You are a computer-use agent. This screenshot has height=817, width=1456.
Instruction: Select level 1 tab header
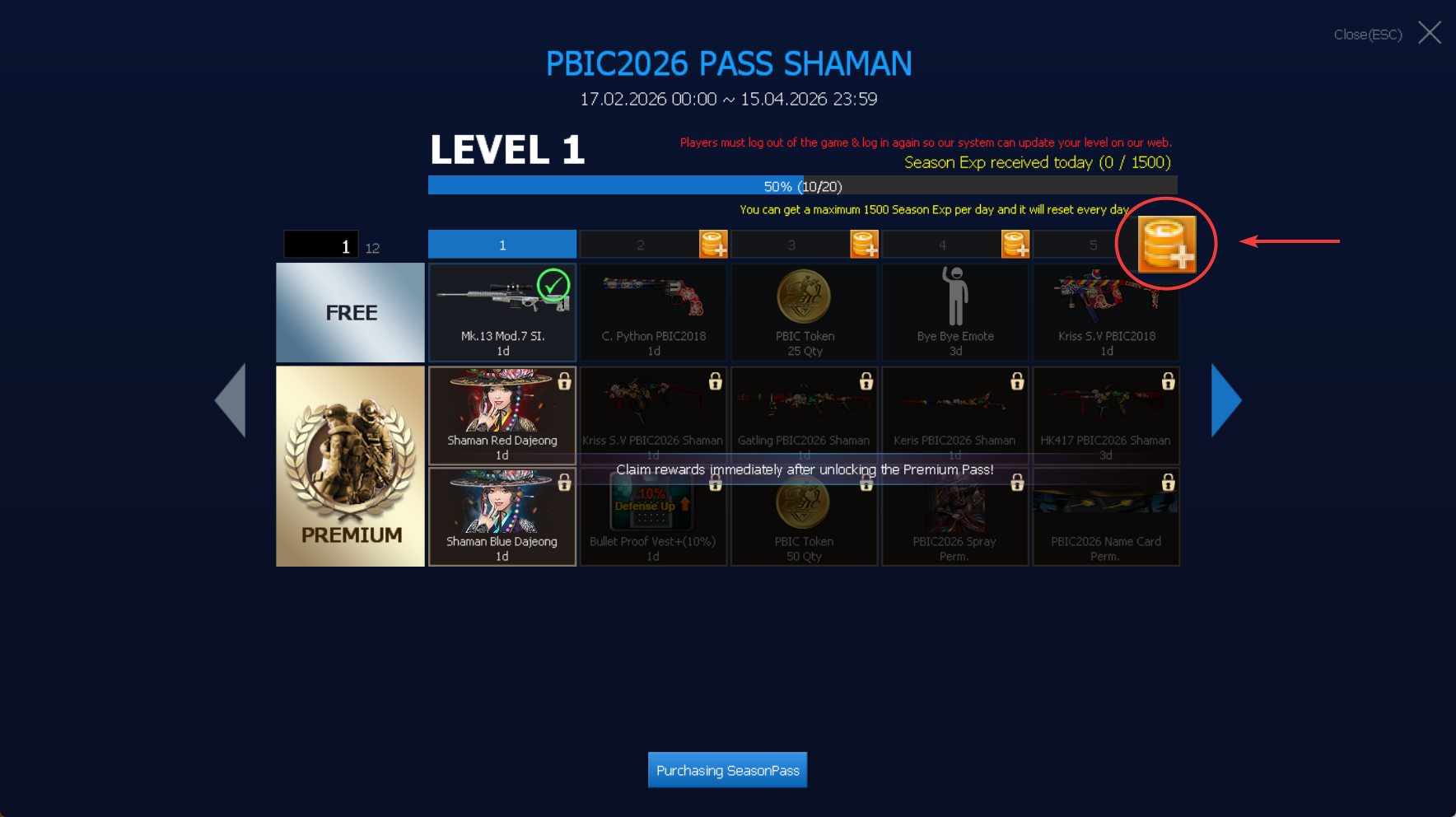click(x=502, y=245)
